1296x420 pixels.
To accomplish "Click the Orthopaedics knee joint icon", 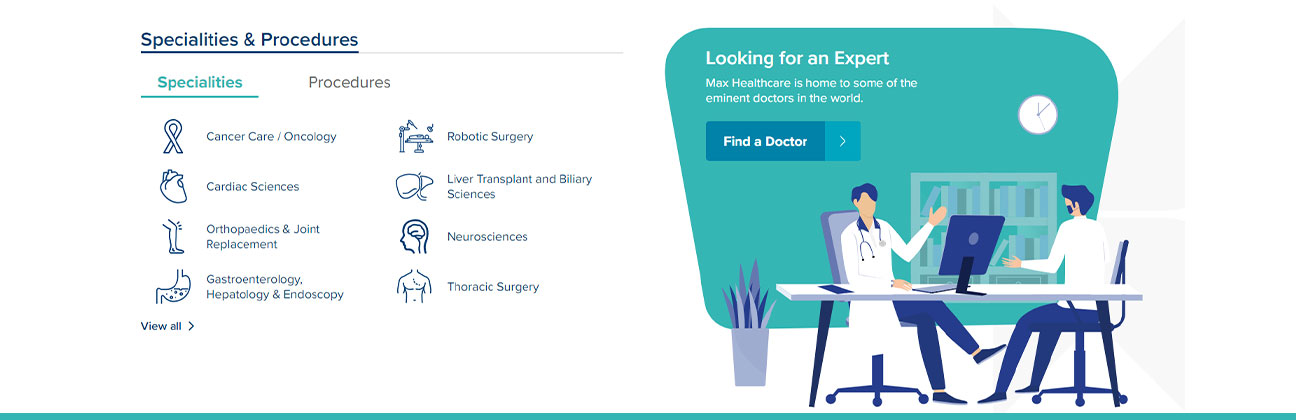I will [173, 236].
